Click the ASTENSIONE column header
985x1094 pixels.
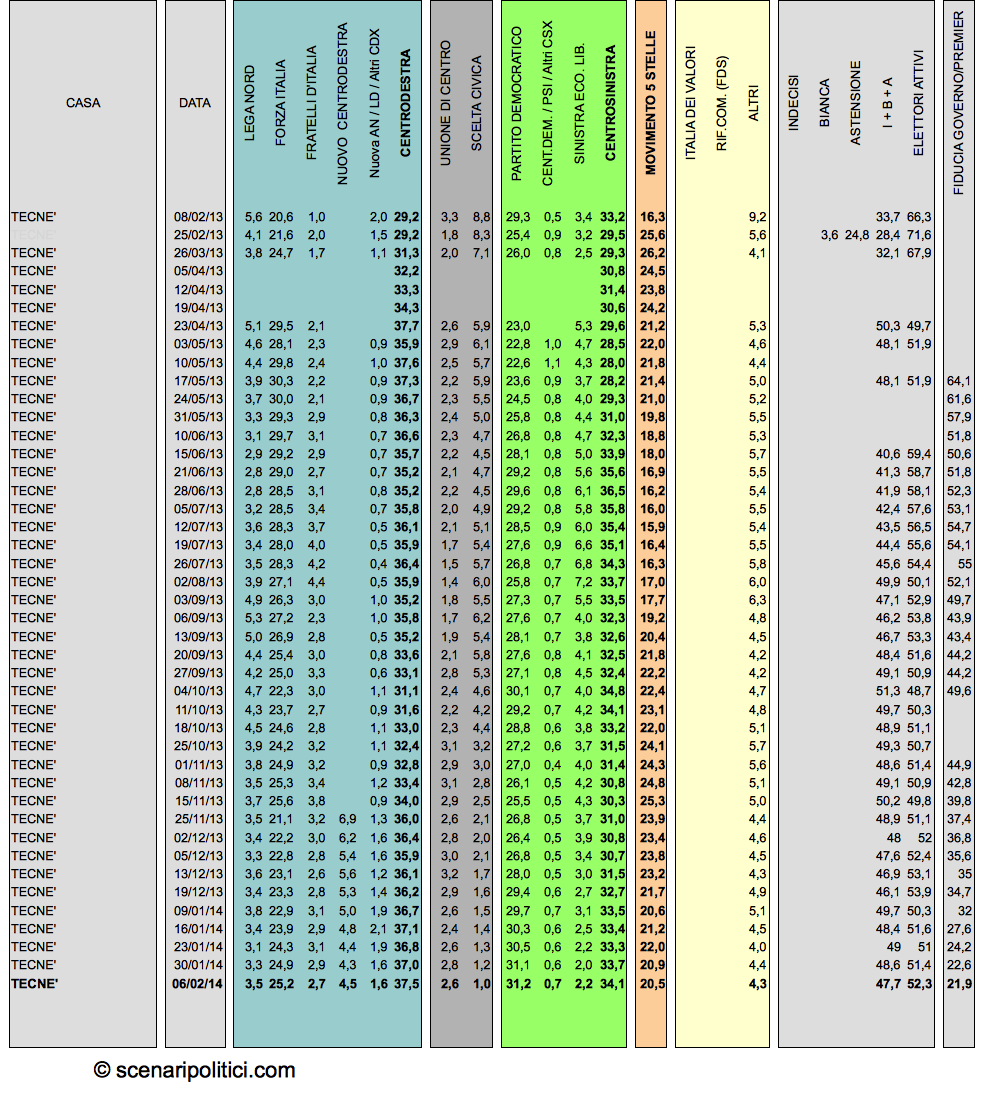pyautogui.click(x=855, y=103)
